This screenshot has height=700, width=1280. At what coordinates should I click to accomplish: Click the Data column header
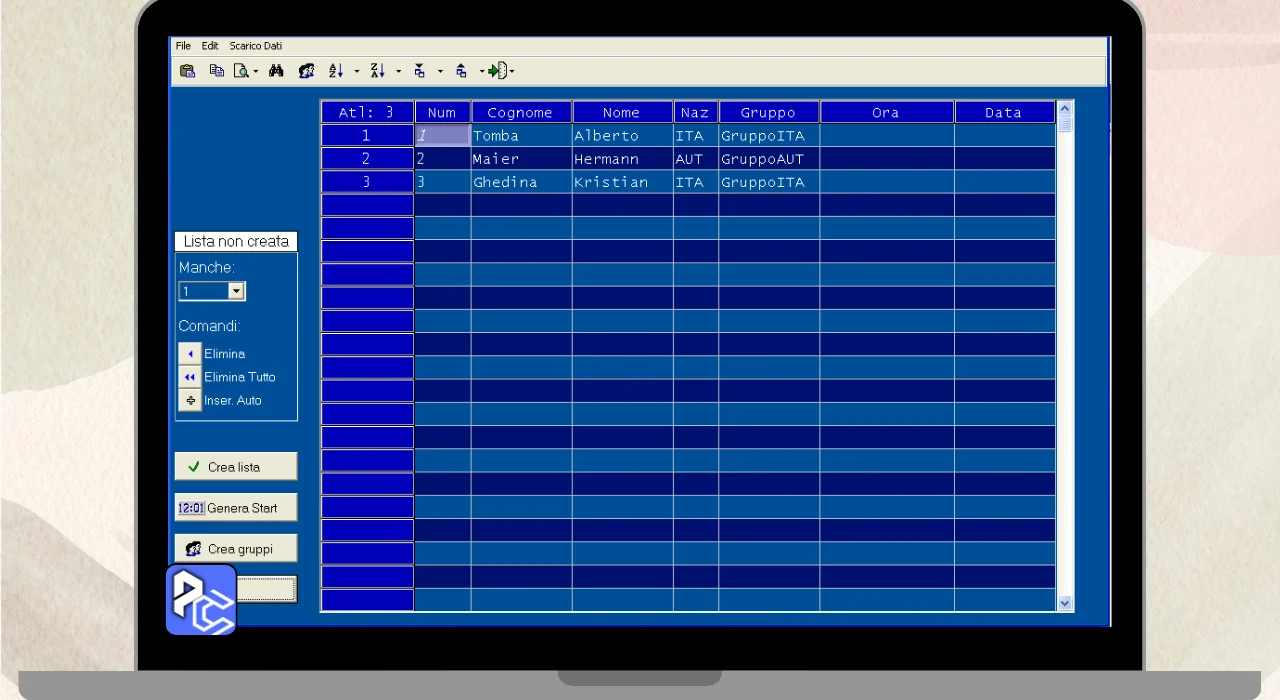pyautogui.click(x=1004, y=112)
